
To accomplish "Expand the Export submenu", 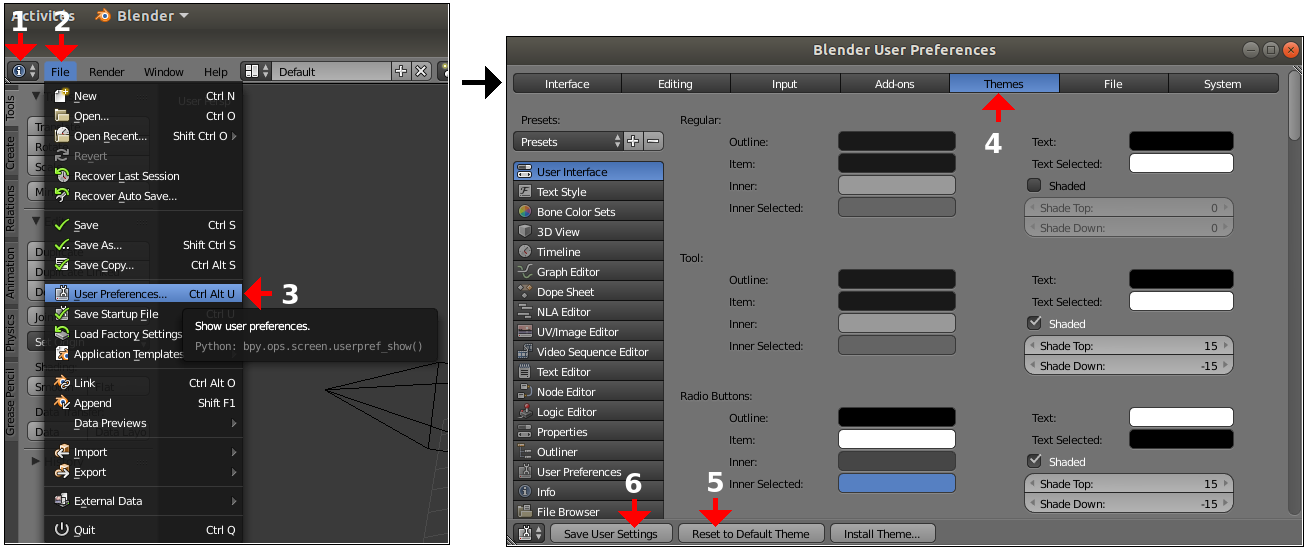I will tap(143, 472).
